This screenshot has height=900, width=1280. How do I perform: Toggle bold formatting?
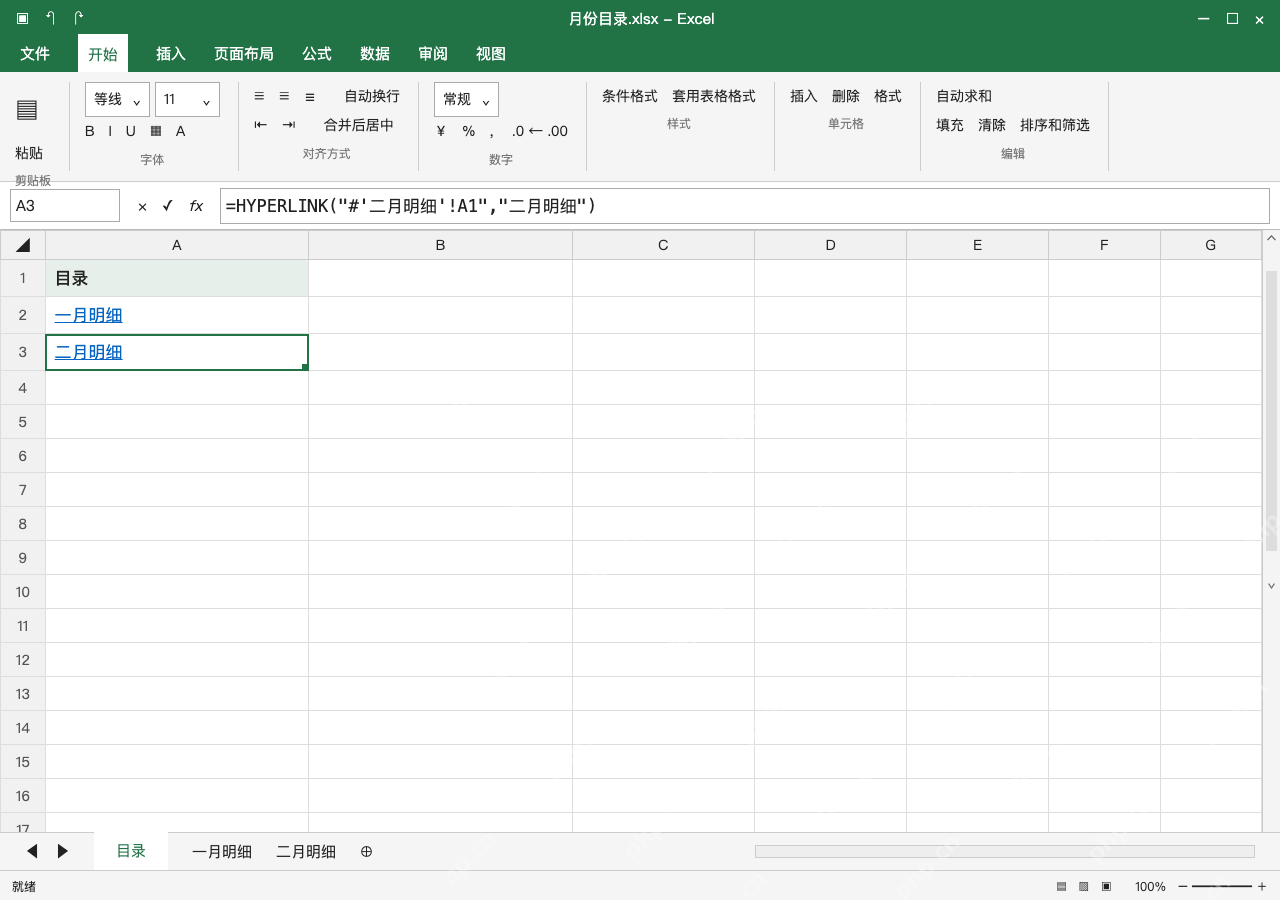click(90, 131)
